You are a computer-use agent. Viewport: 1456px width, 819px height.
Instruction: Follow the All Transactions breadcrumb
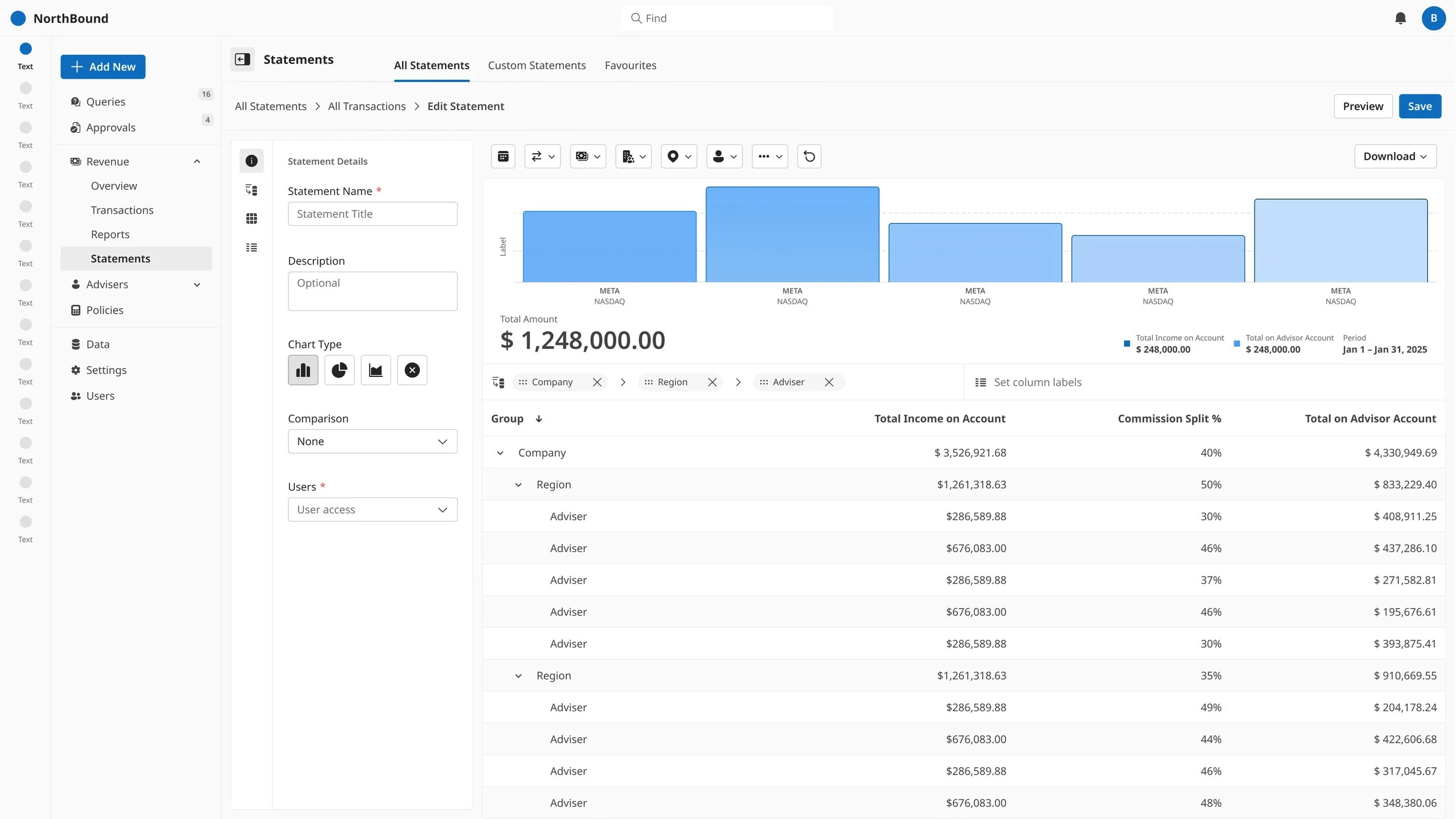click(x=367, y=106)
